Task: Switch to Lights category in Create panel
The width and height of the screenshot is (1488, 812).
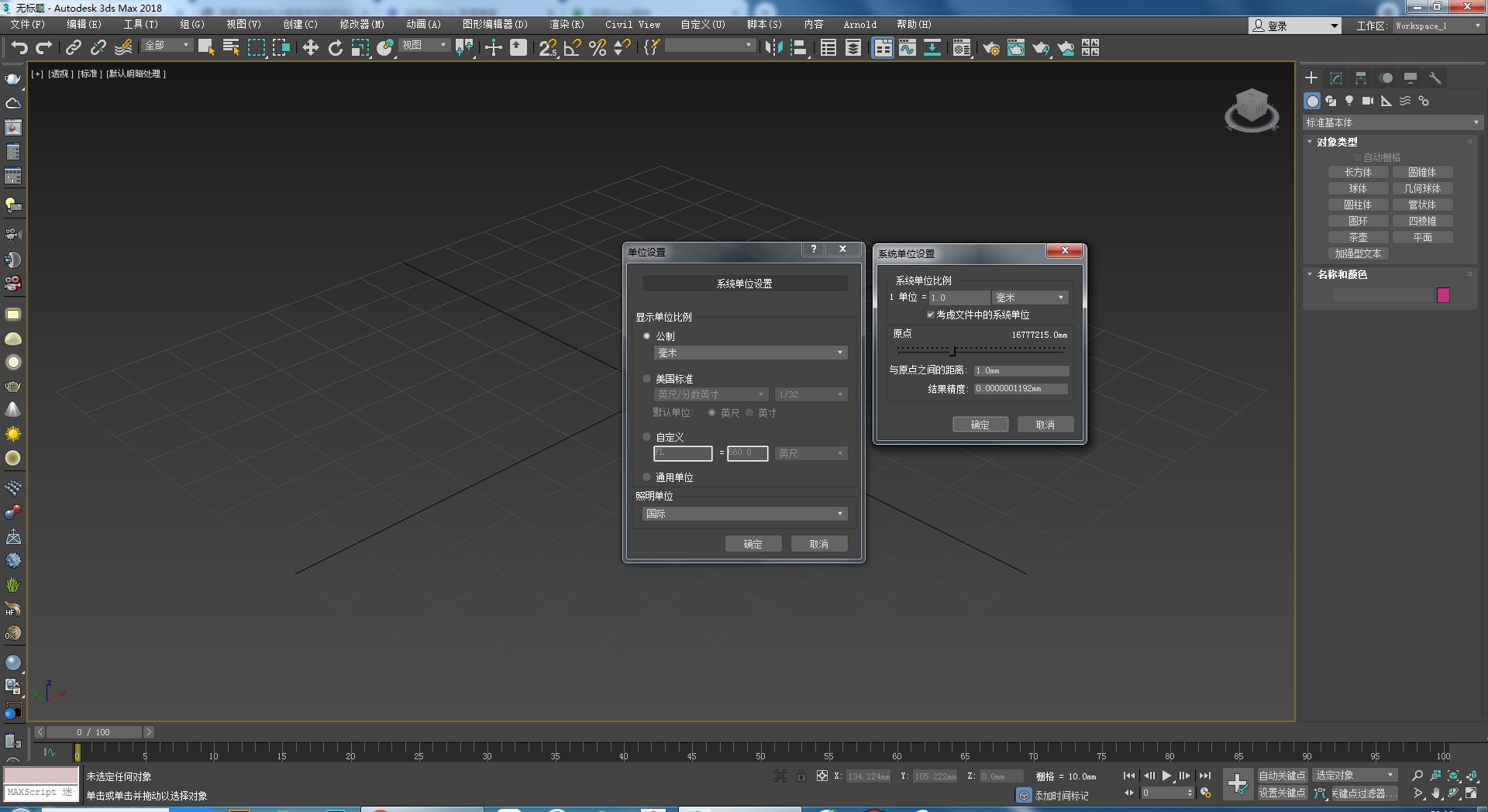Action: [1349, 101]
